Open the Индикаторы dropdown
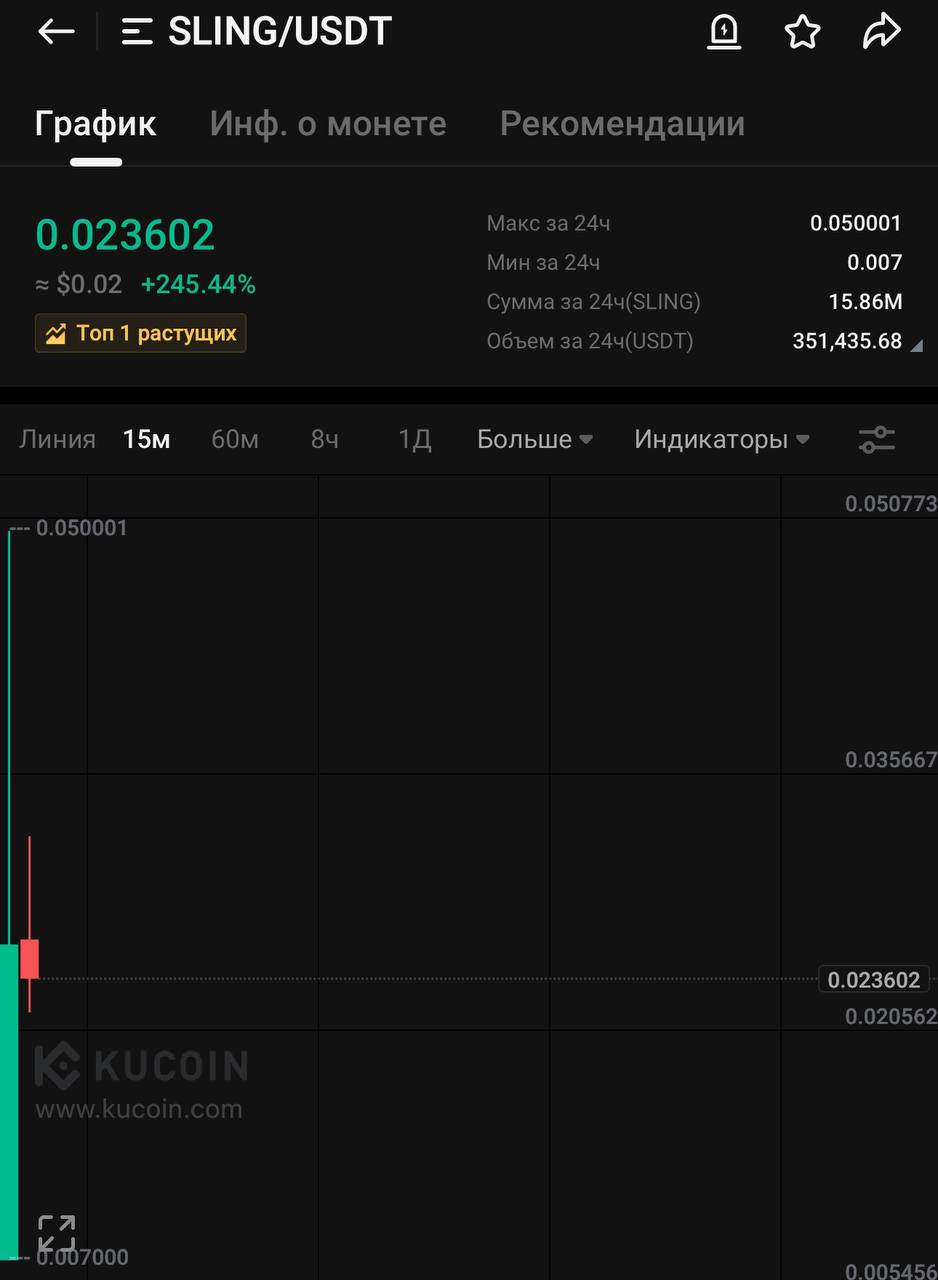 click(722, 439)
